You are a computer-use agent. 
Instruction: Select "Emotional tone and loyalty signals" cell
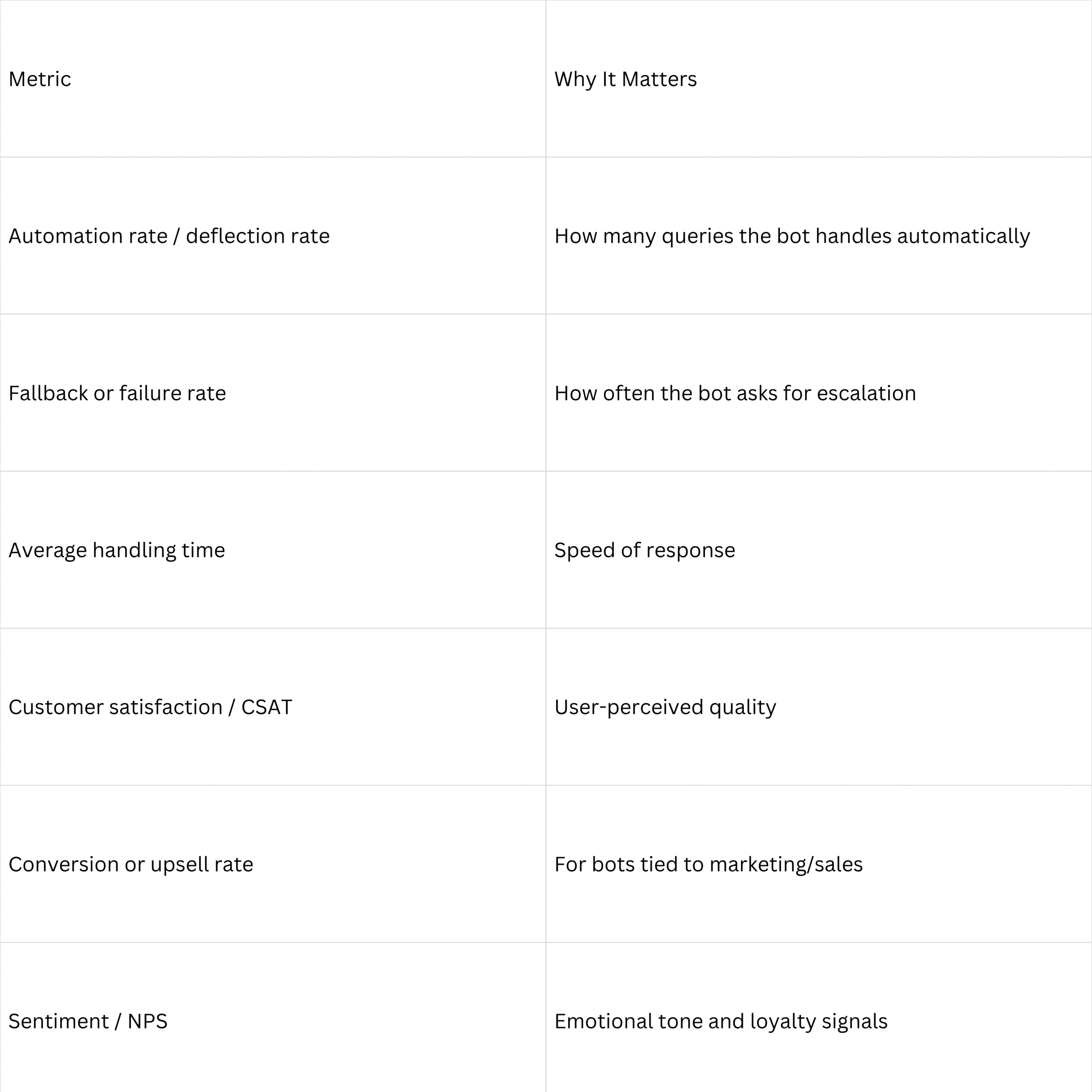(720, 1021)
